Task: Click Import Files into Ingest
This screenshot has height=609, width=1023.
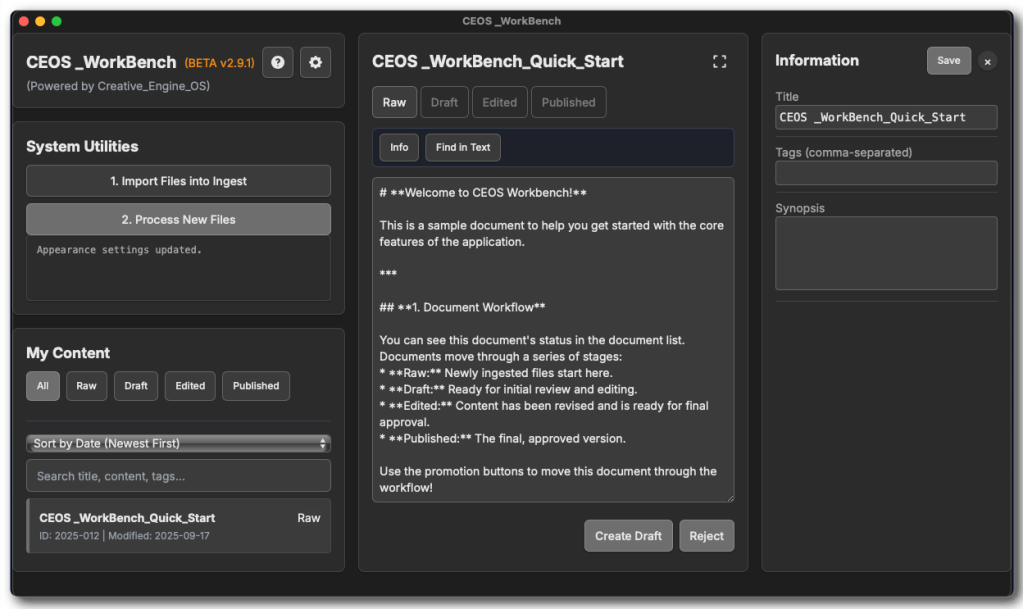Action: [x=178, y=181]
